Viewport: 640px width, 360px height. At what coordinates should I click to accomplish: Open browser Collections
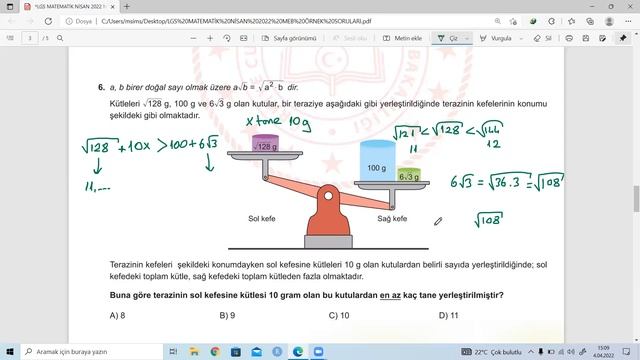[590, 21]
